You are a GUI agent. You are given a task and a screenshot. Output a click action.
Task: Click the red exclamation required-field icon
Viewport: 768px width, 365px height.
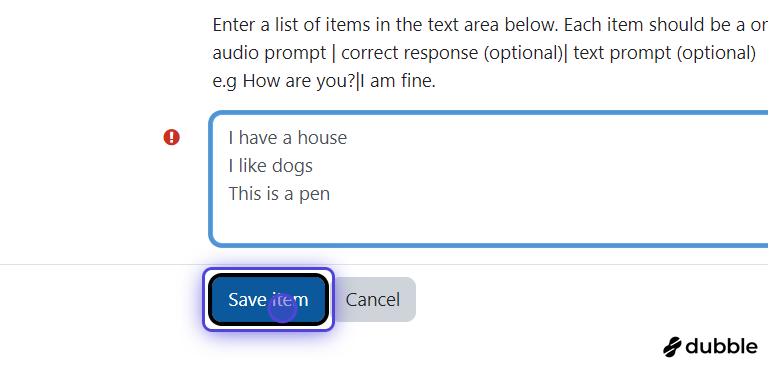[171, 137]
